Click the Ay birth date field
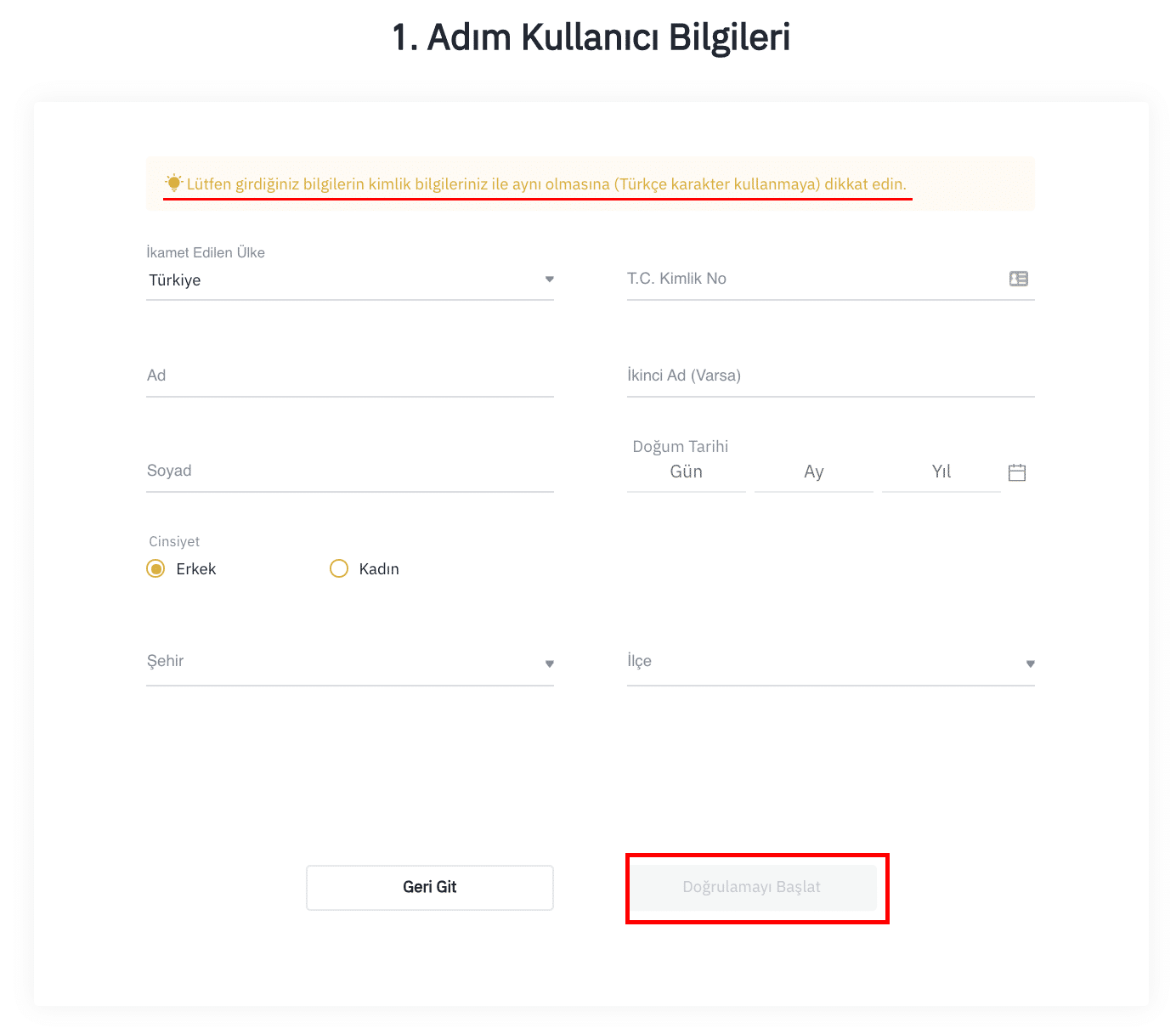Screen dimensions: 1176x1028 (813, 472)
